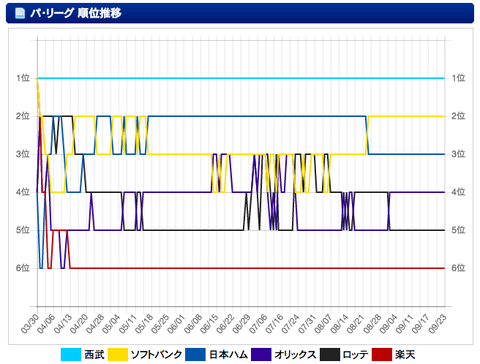Click the 04/20 date label
The height and width of the screenshot is (364, 480).
[x=79, y=323]
